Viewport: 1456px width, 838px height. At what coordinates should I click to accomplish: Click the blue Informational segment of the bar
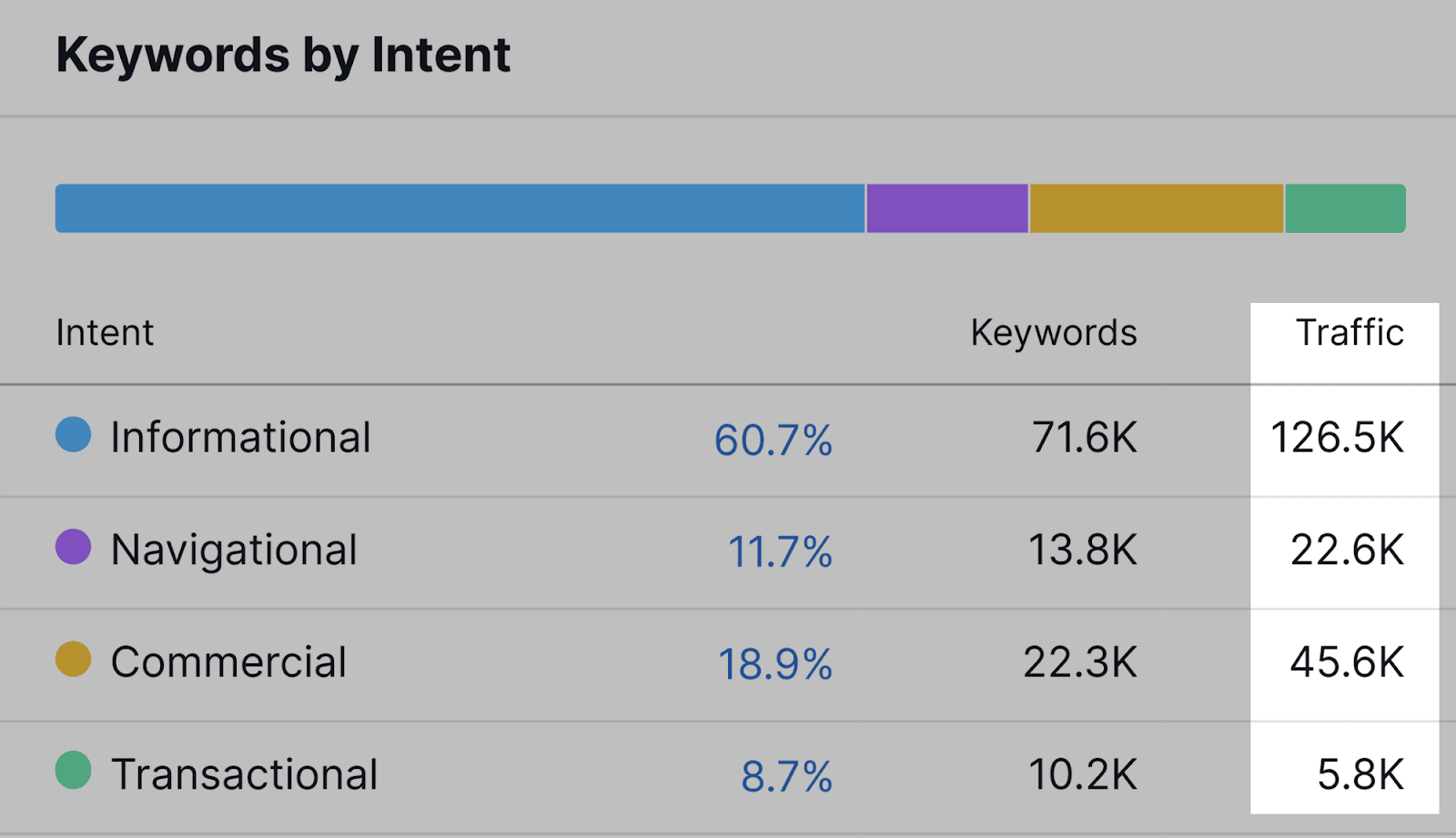460,208
